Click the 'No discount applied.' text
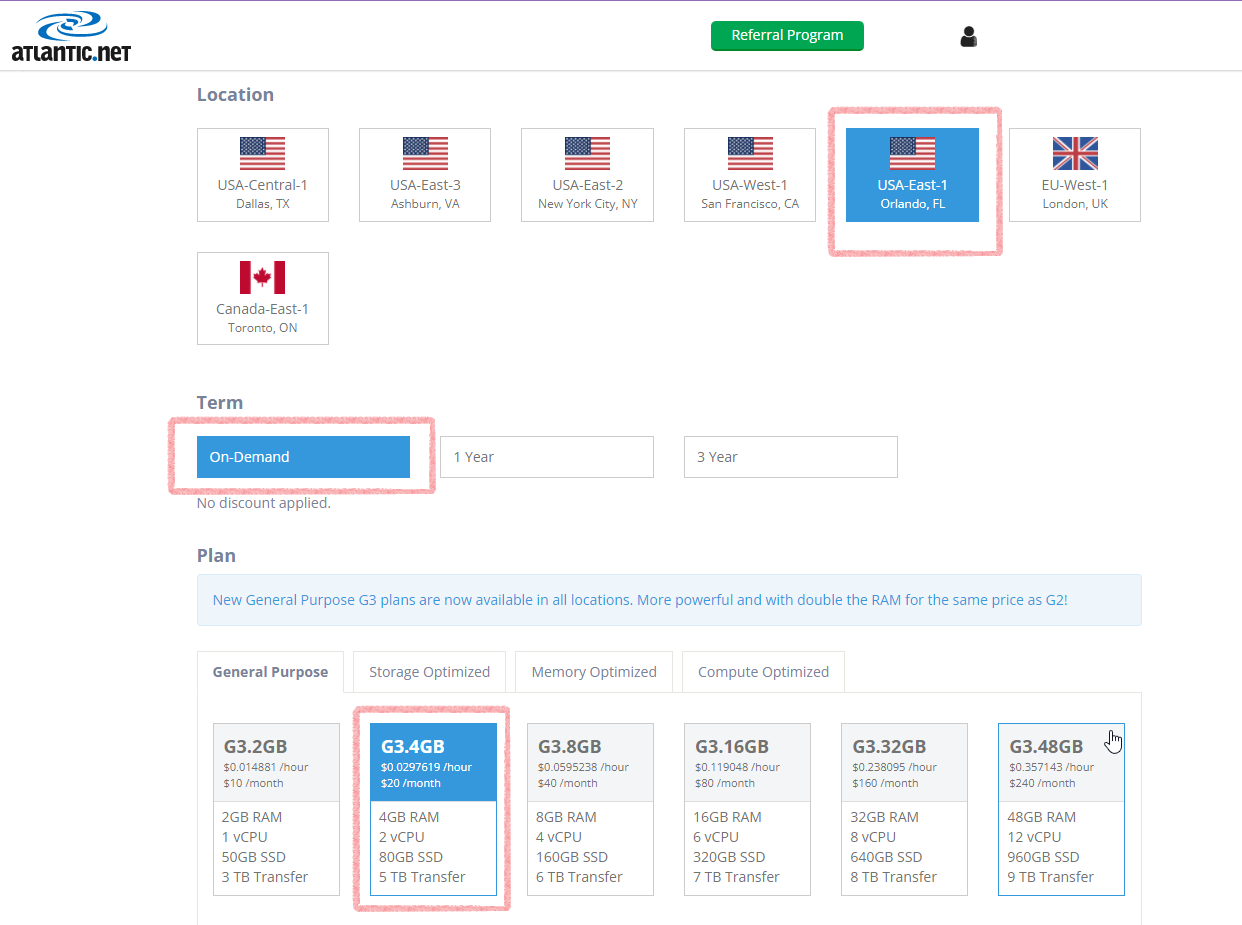 coord(264,503)
